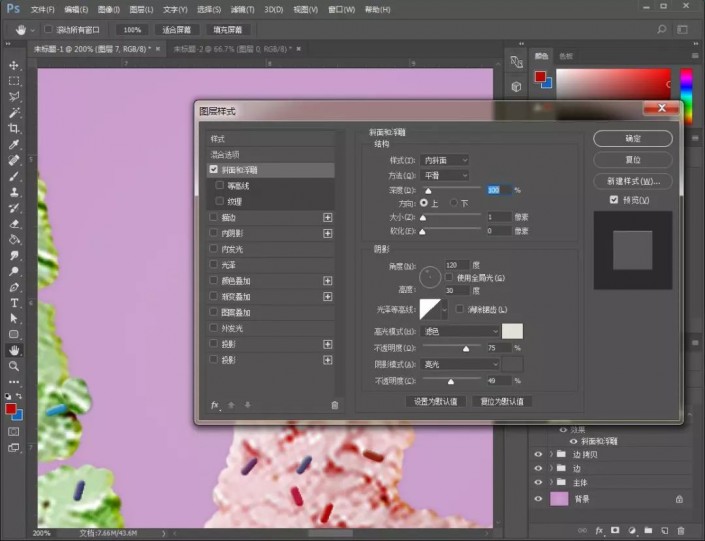
Task: Click plus button next to 描边
Action: click(x=327, y=218)
